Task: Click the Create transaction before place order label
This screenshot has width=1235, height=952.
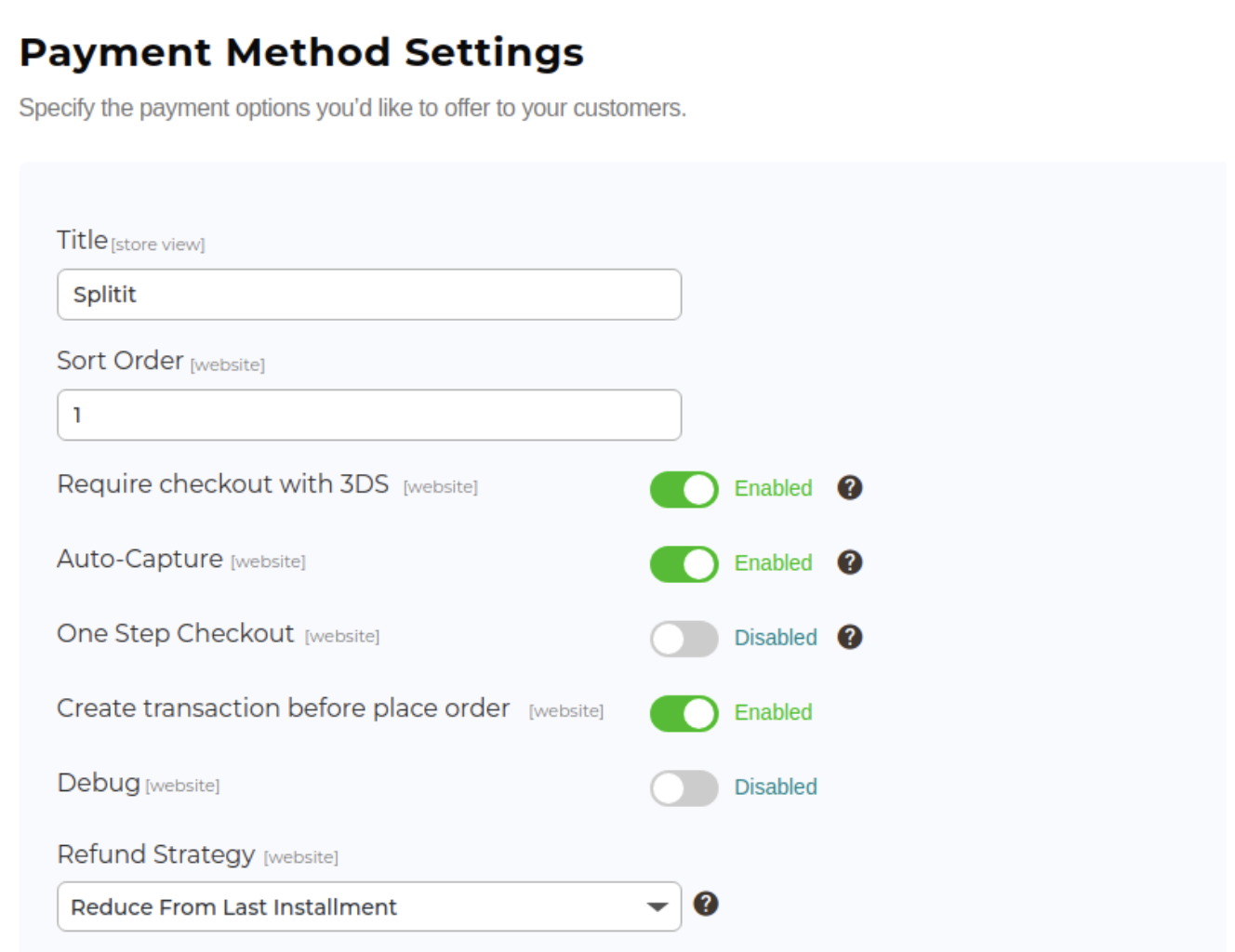Action: 284,708
